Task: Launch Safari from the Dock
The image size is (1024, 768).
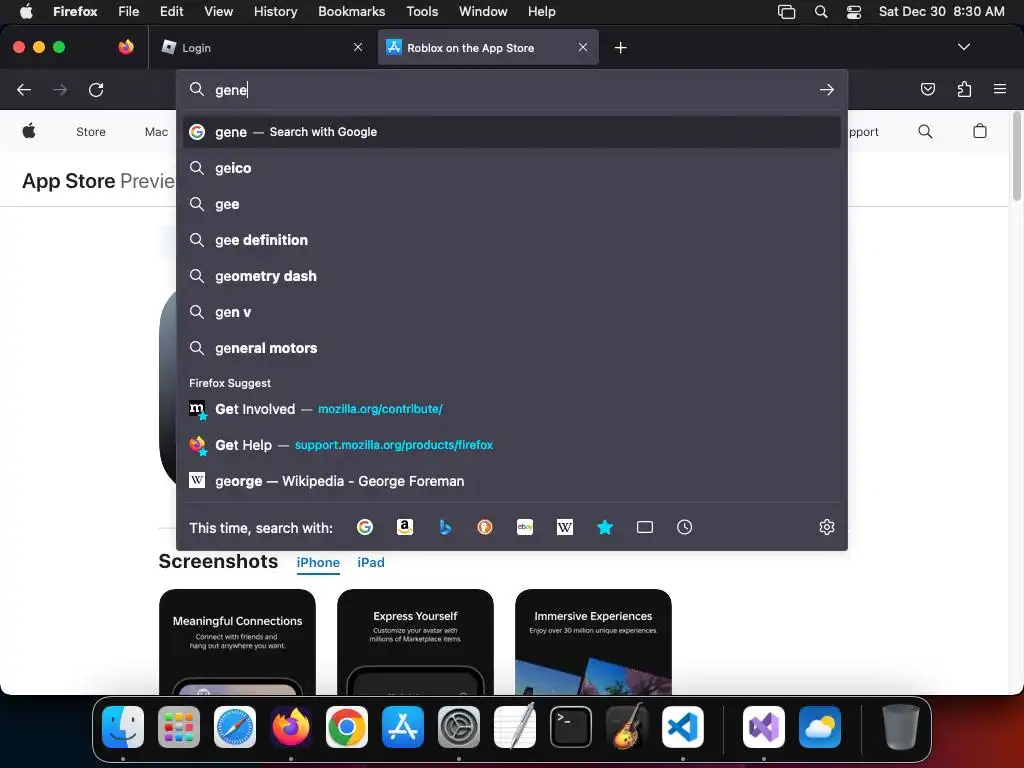Action: click(235, 727)
